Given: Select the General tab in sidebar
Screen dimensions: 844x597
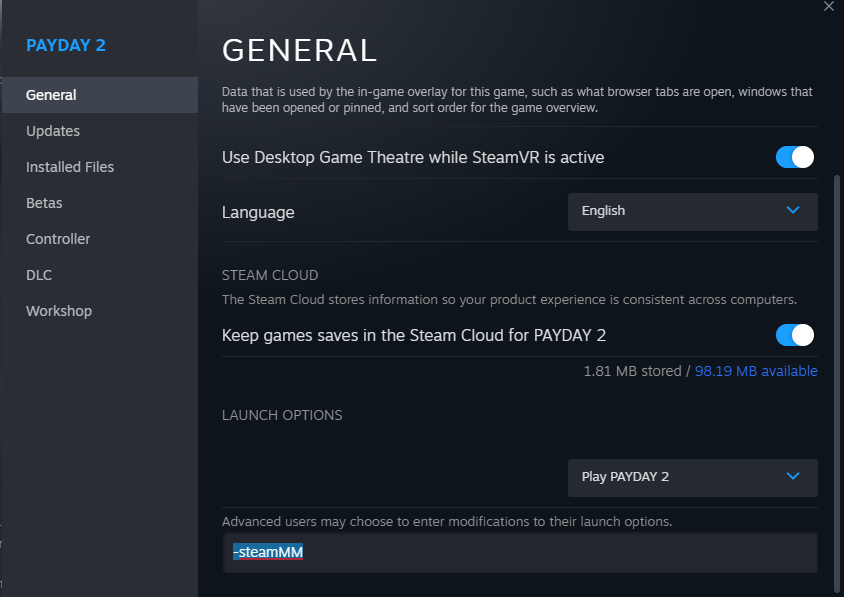Looking at the screenshot, I should coord(52,95).
